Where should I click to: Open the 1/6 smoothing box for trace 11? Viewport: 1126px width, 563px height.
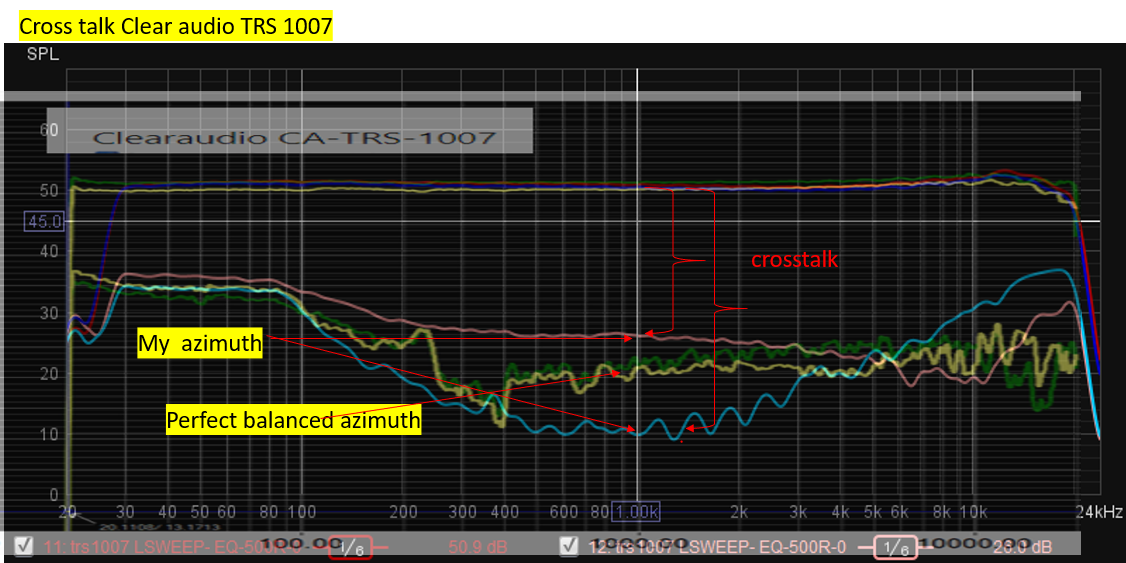(350, 547)
